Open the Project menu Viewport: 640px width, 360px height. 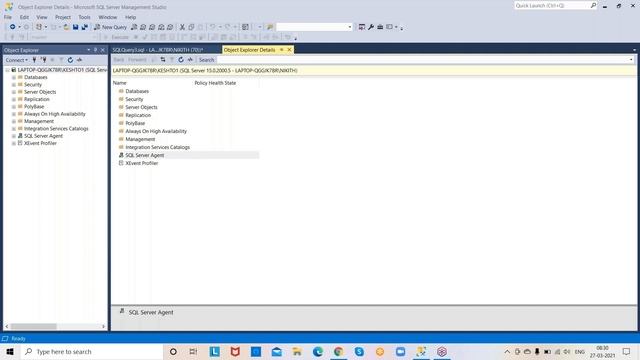63,17
